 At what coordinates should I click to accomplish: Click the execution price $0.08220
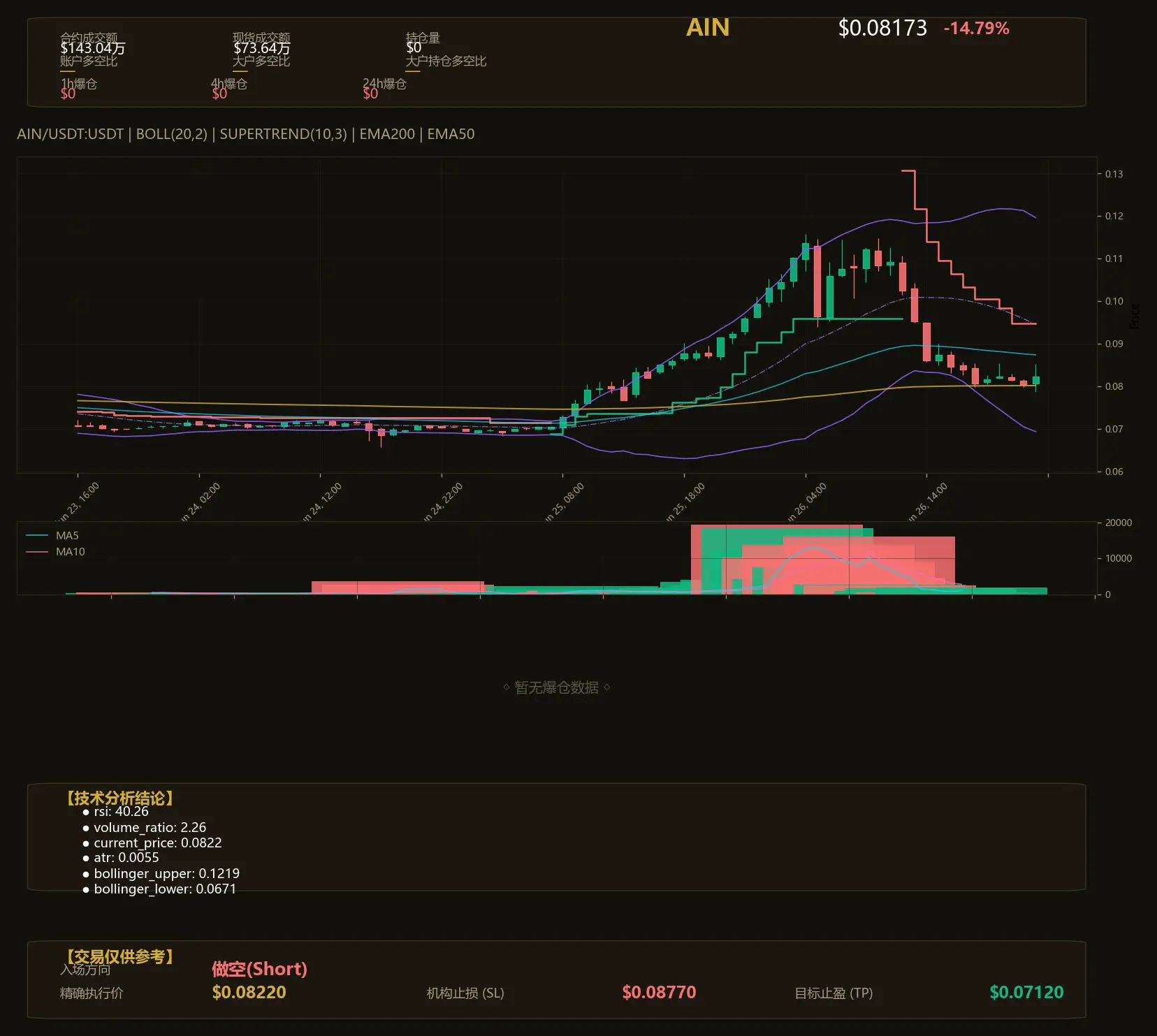click(249, 993)
